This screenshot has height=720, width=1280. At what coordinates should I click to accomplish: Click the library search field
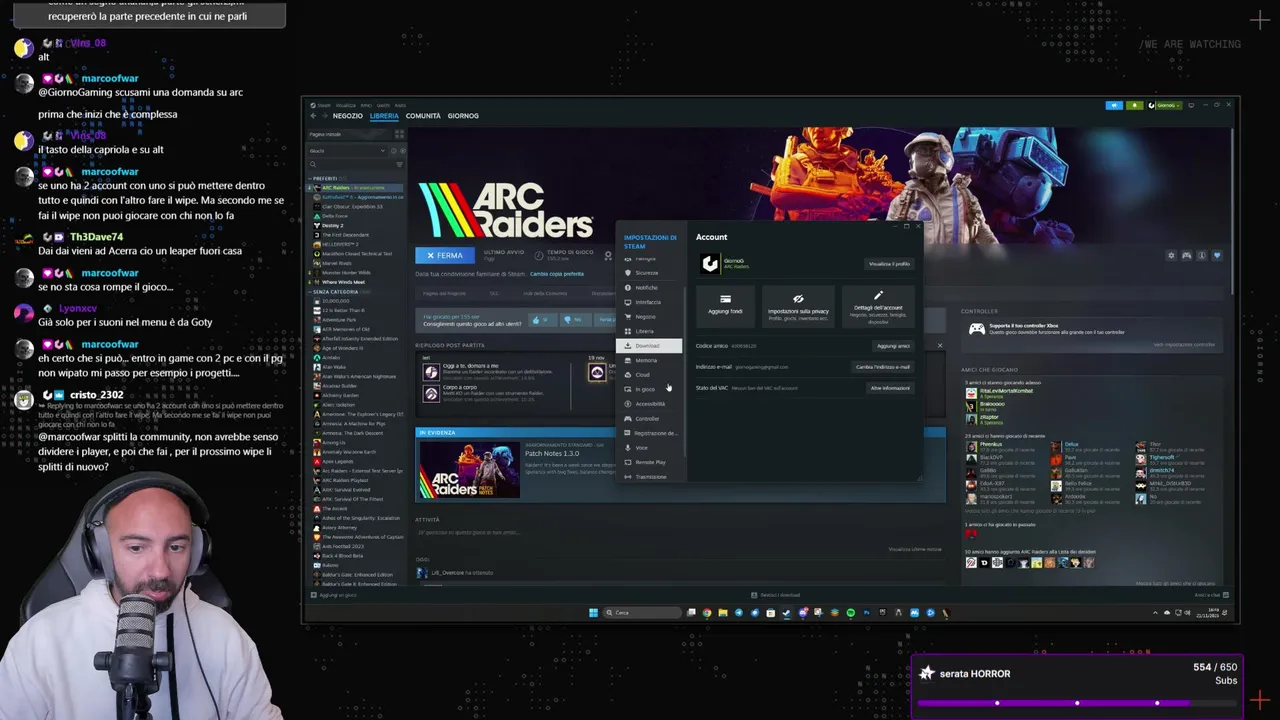click(350, 164)
